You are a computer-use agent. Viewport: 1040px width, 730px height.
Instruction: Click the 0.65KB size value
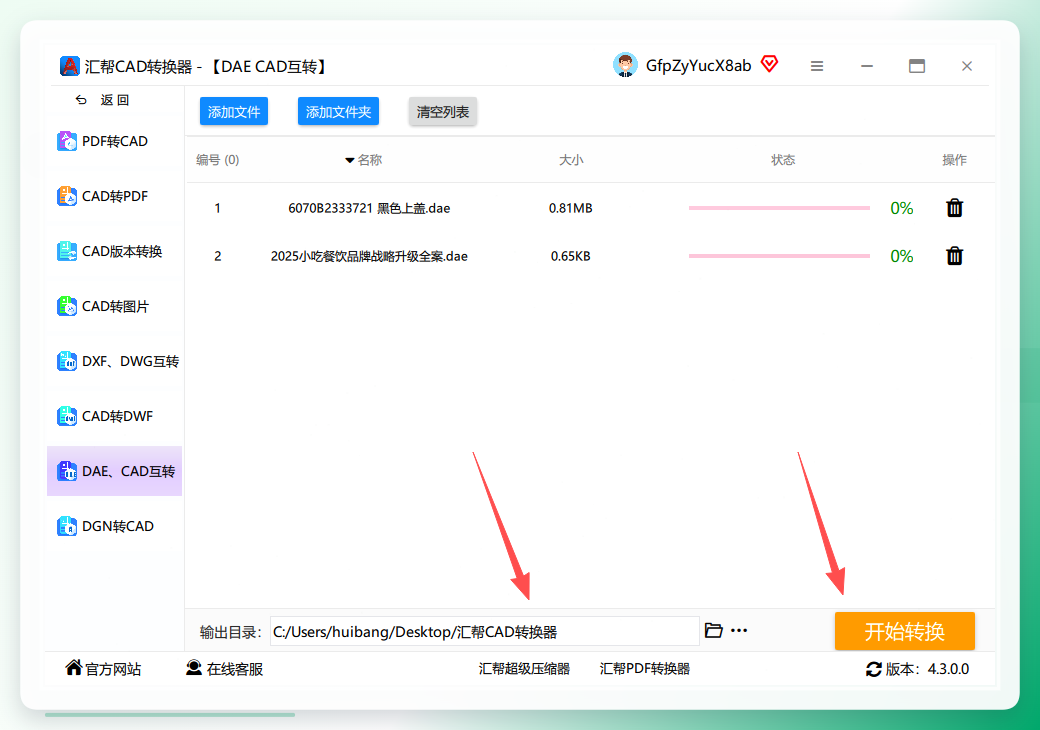click(570, 256)
